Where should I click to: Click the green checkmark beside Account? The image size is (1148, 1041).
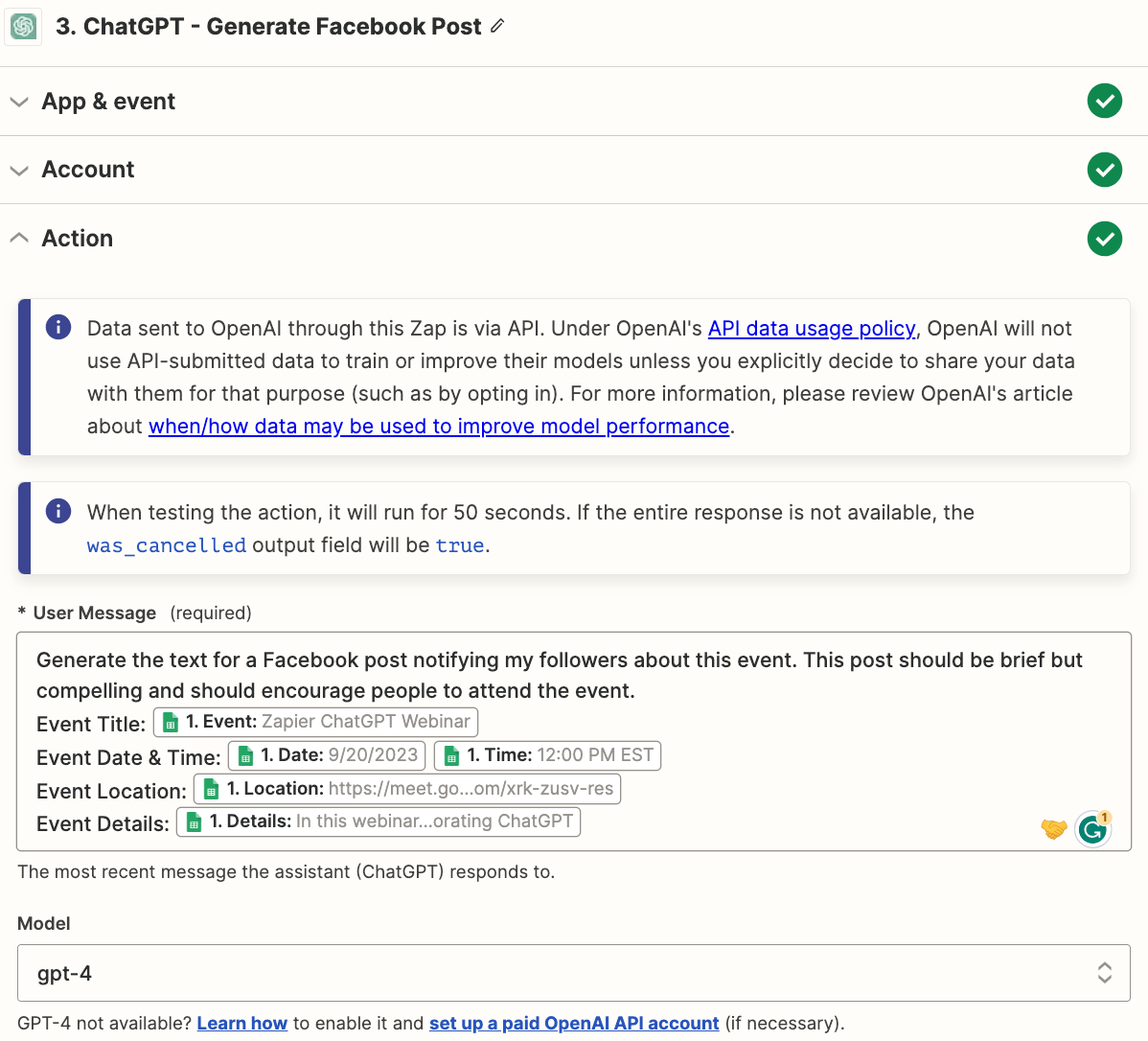point(1104,170)
